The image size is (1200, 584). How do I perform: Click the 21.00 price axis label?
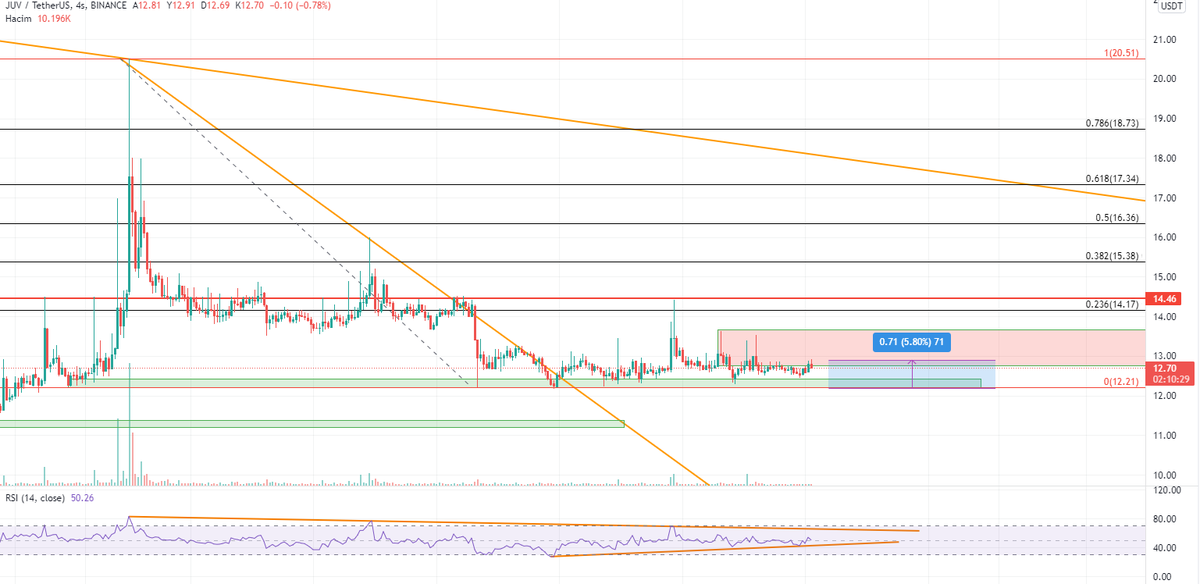tap(1164, 40)
